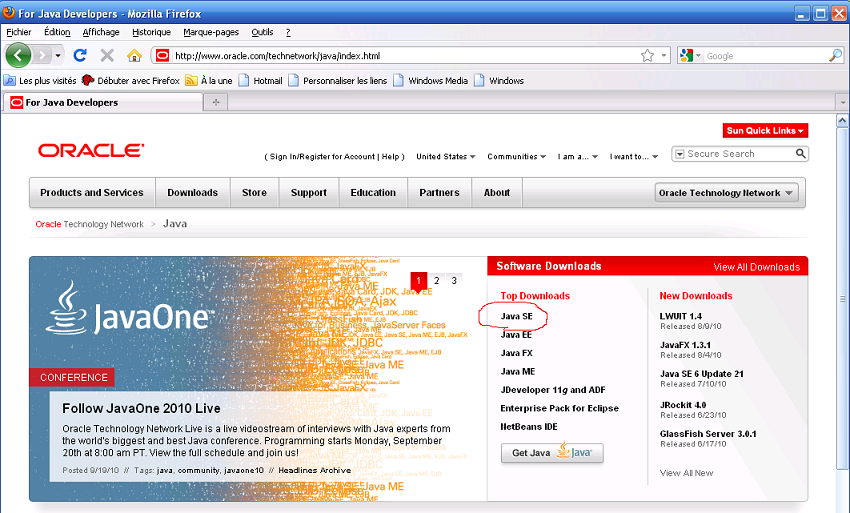Expand the I am a... dropdown

point(577,157)
